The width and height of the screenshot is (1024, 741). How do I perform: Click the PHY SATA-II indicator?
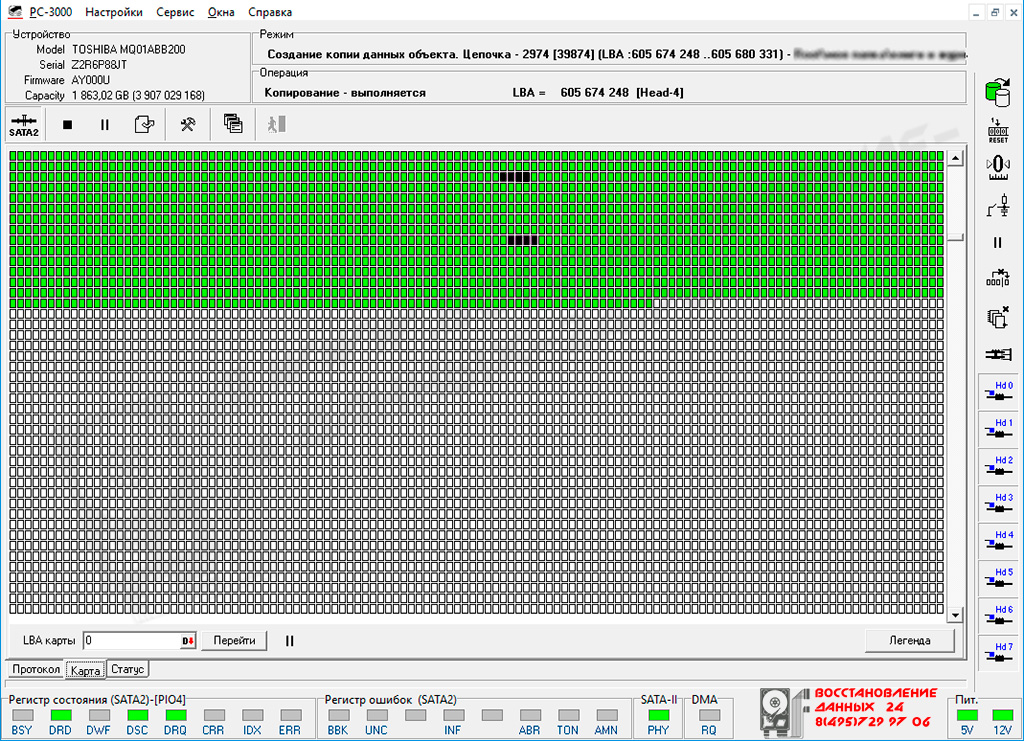tap(658, 716)
